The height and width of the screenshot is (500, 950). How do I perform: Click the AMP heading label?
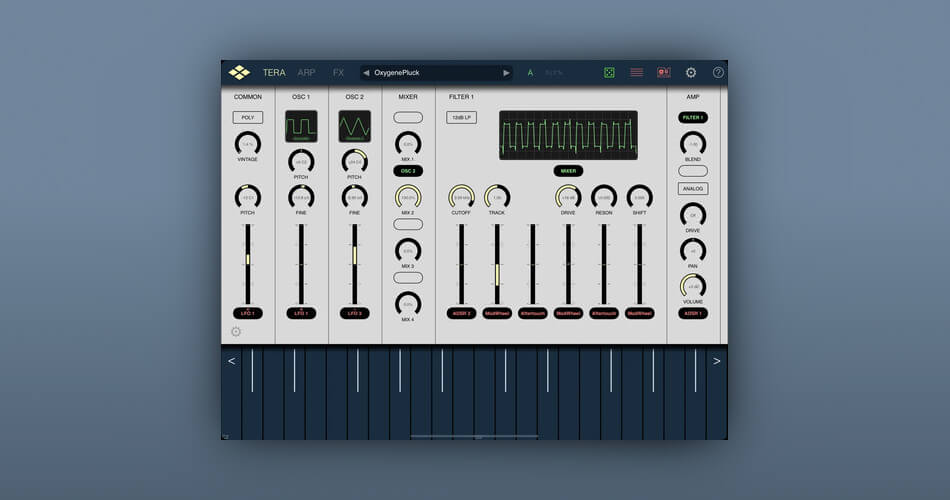pyautogui.click(x=693, y=97)
